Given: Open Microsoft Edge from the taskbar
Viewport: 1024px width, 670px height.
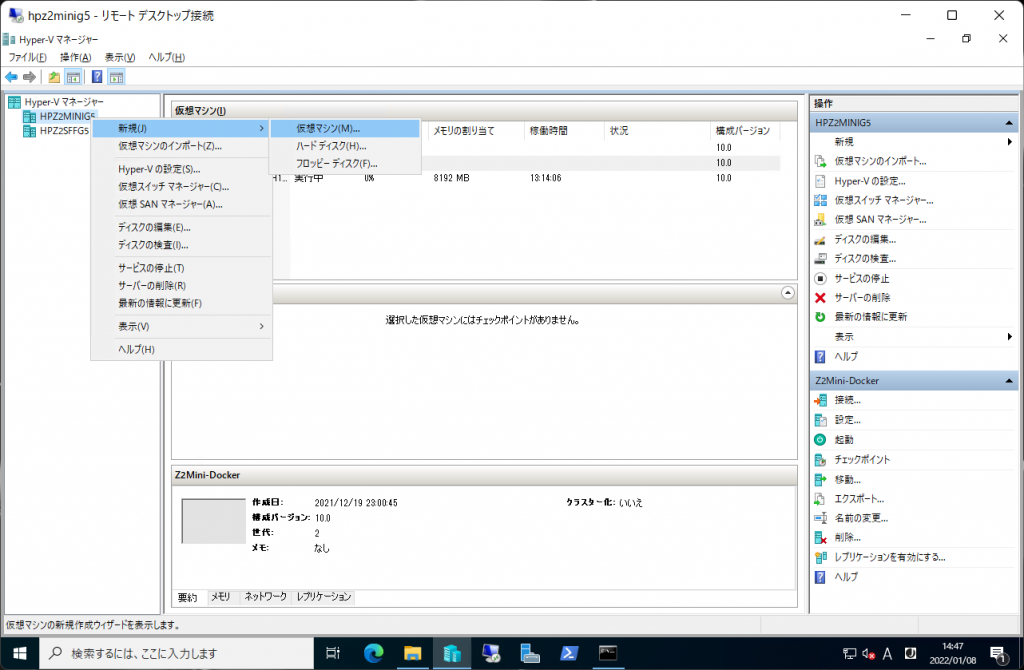Looking at the screenshot, I should 374,653.
